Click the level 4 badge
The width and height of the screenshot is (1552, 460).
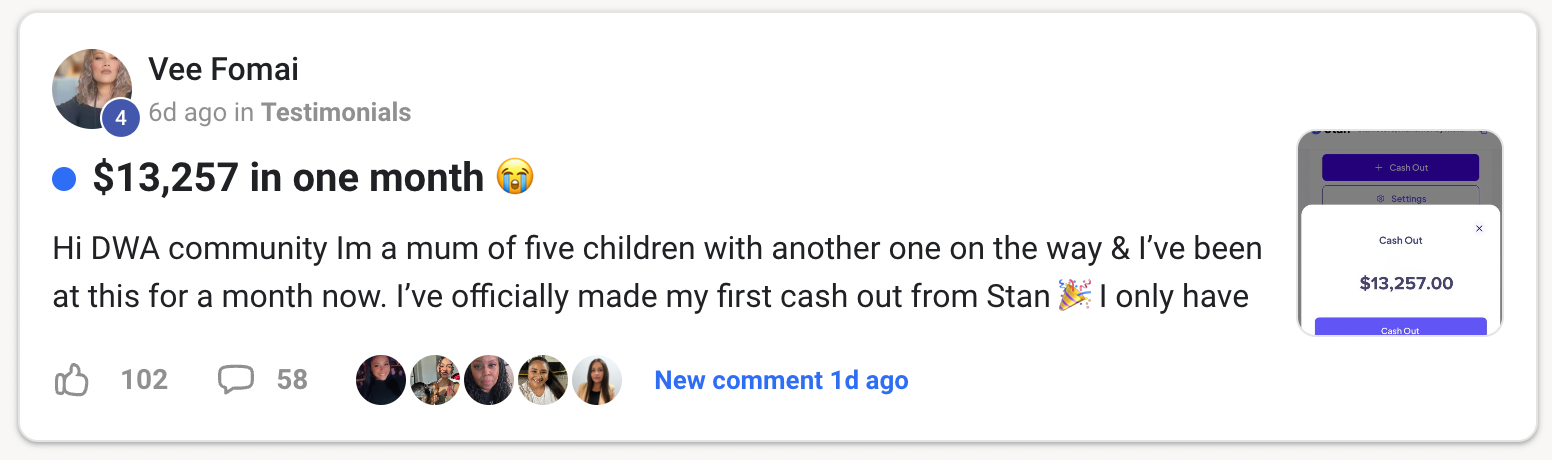[121, 118]
